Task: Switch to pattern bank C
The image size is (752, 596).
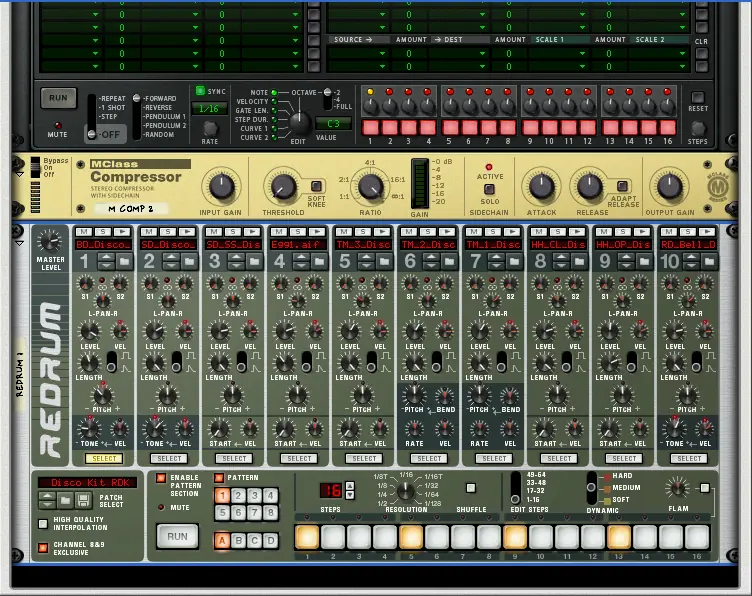Action: (254, 540)
